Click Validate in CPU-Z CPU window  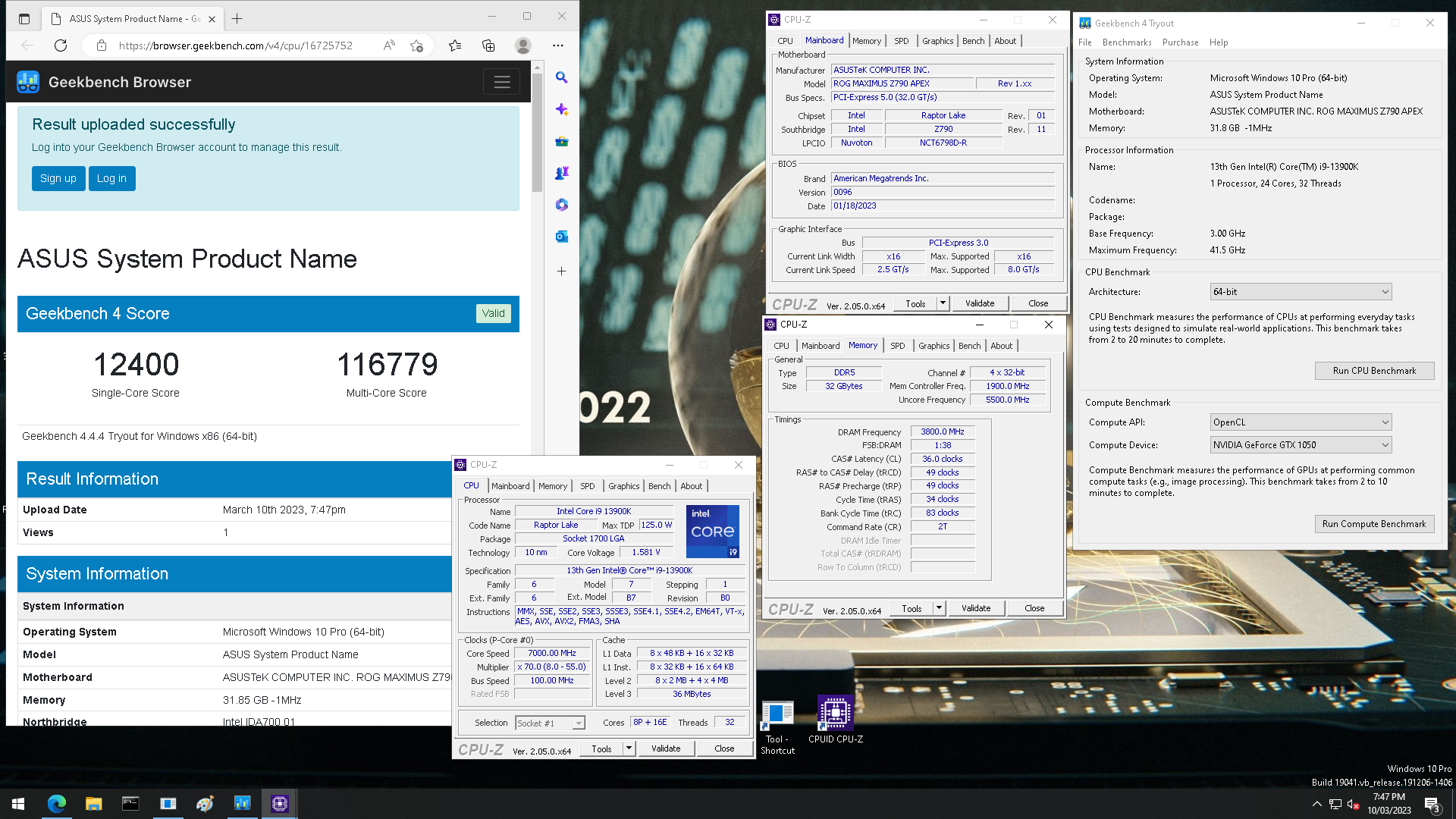[x=666, y=748]
